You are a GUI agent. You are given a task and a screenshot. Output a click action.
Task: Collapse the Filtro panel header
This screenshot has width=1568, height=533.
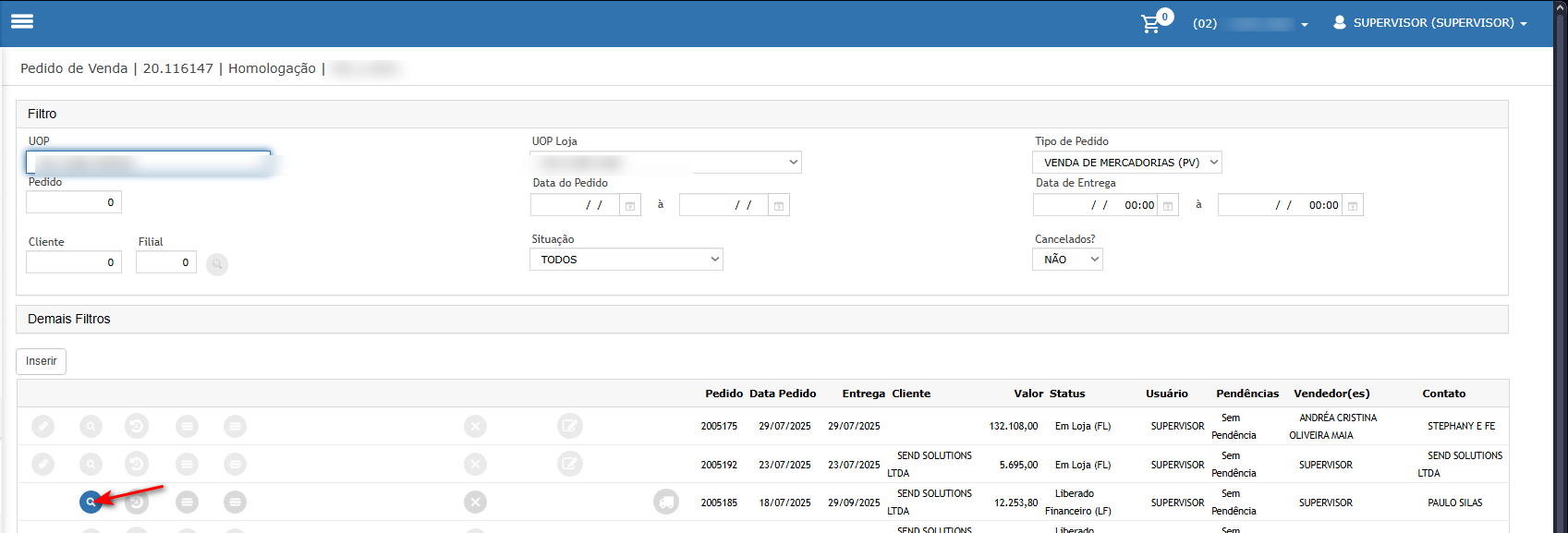[762, 114]
